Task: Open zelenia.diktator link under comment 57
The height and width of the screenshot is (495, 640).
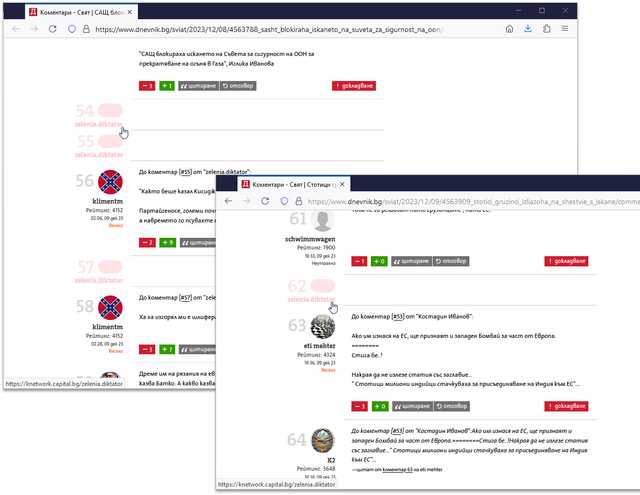Action: pyautogui.click(x=99, y=280)
